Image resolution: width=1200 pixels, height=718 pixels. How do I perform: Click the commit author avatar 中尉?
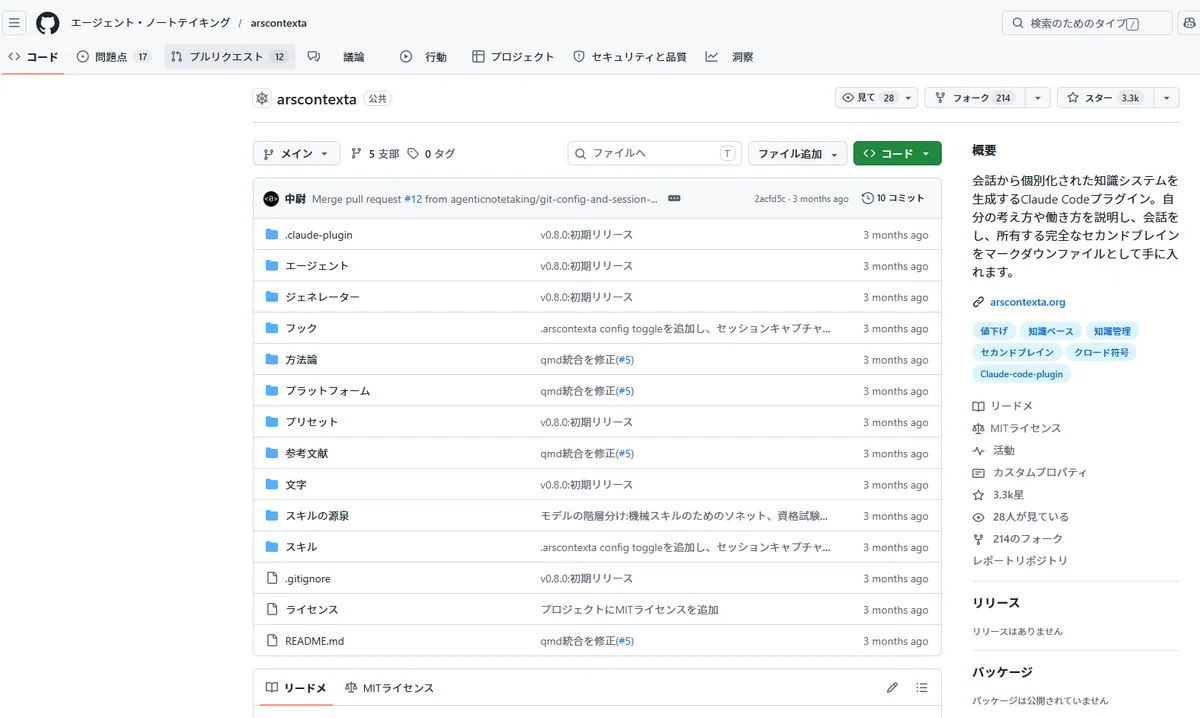[x=271, y=199]
